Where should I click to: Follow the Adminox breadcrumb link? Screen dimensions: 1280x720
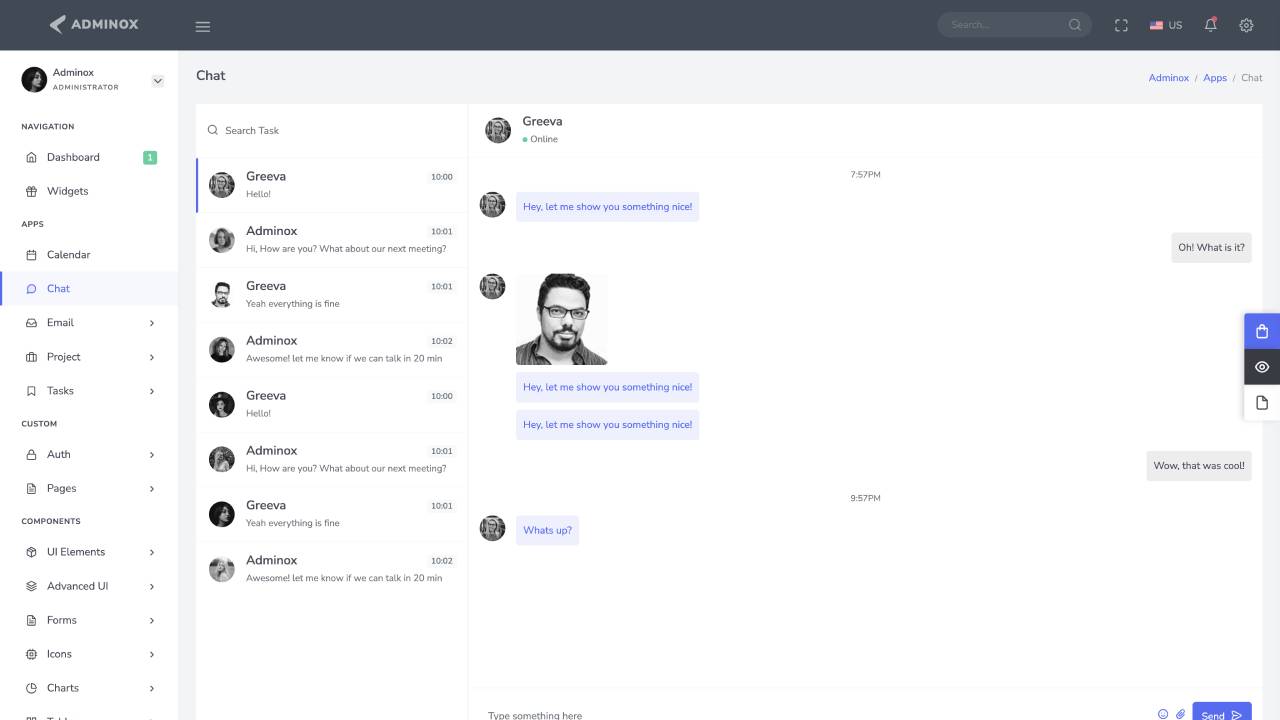[x=1168, y=77]
